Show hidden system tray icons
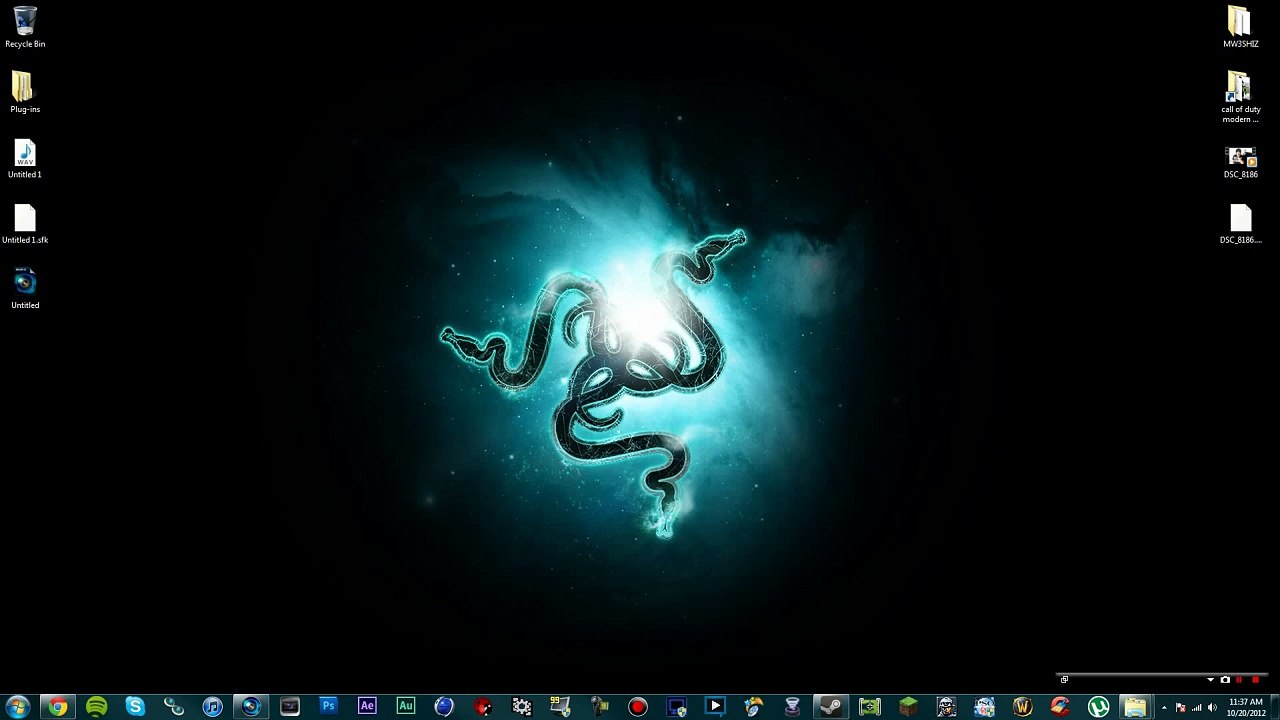Viewport: 1280px width, 720px height. [1164, 708]
